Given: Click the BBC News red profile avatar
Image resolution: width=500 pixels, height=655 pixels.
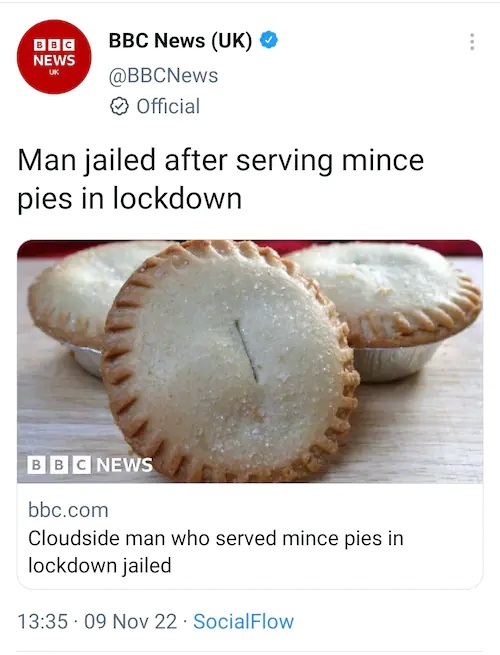Looking at the screenshot, I should point(54,57).
